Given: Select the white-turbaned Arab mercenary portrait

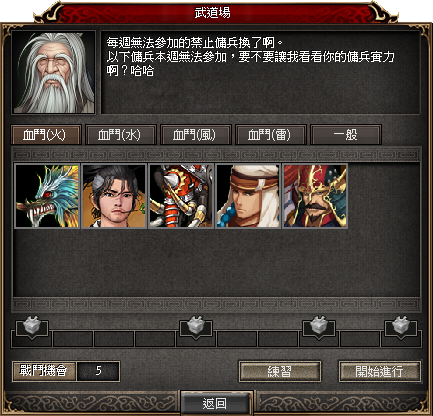Looking at the screenshot, I should click(248, 196).
